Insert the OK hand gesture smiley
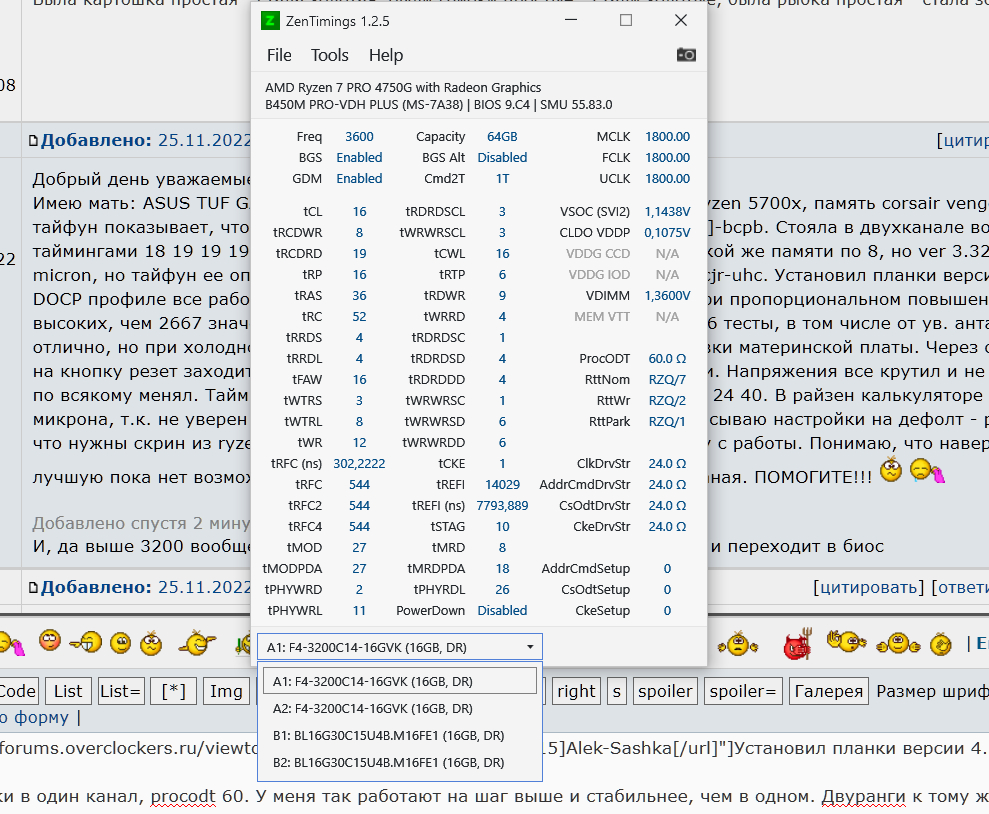The image size is (989, 814). [x=846, y=642]
